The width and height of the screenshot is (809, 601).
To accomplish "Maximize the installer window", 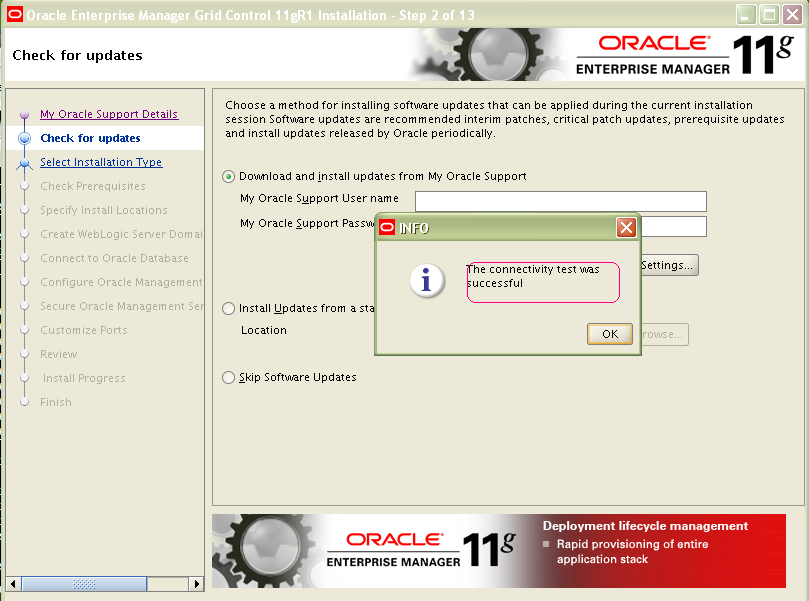I will 769,14.
